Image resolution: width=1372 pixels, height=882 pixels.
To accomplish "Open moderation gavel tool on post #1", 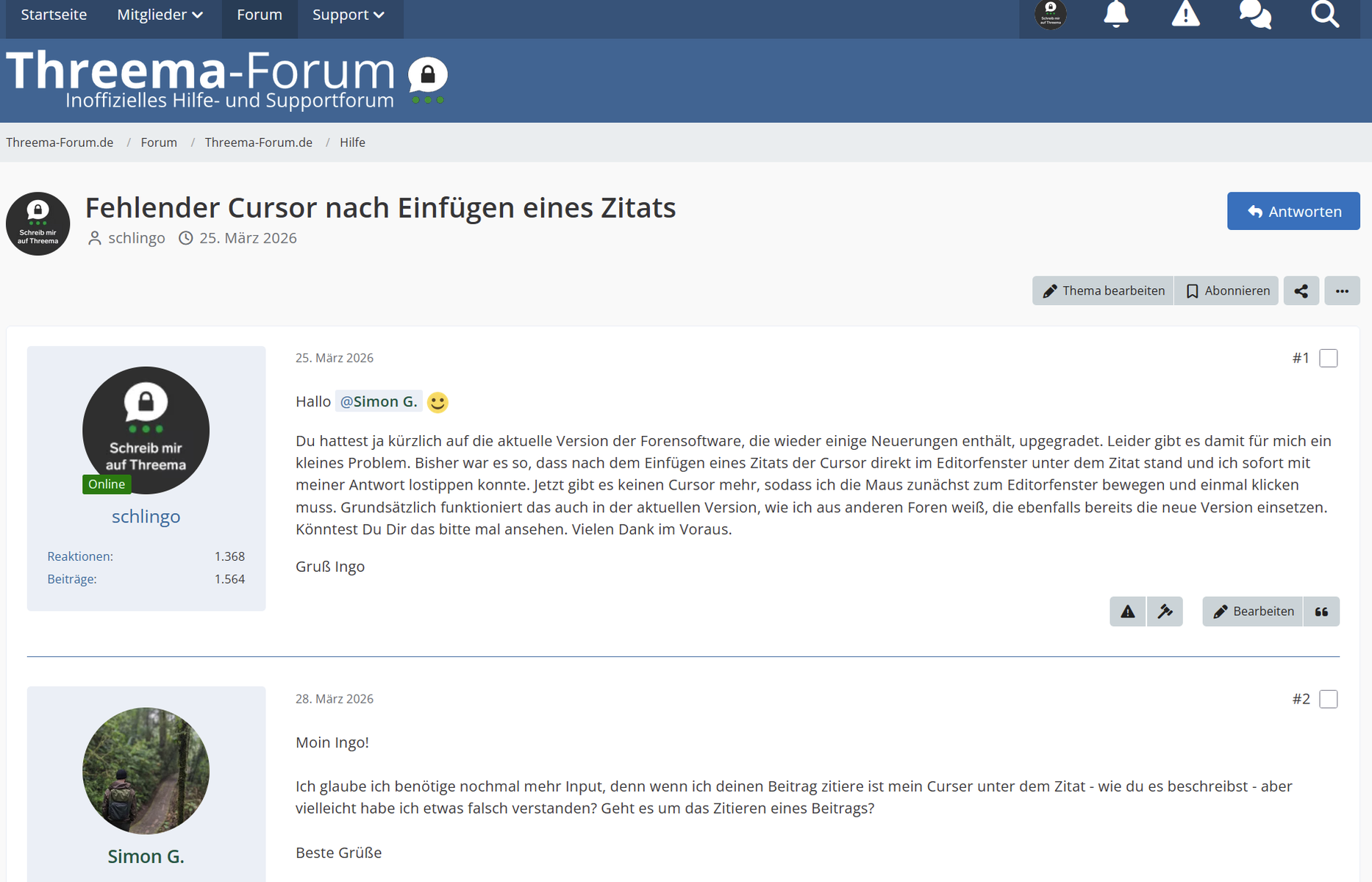I will pos(1165,612).
